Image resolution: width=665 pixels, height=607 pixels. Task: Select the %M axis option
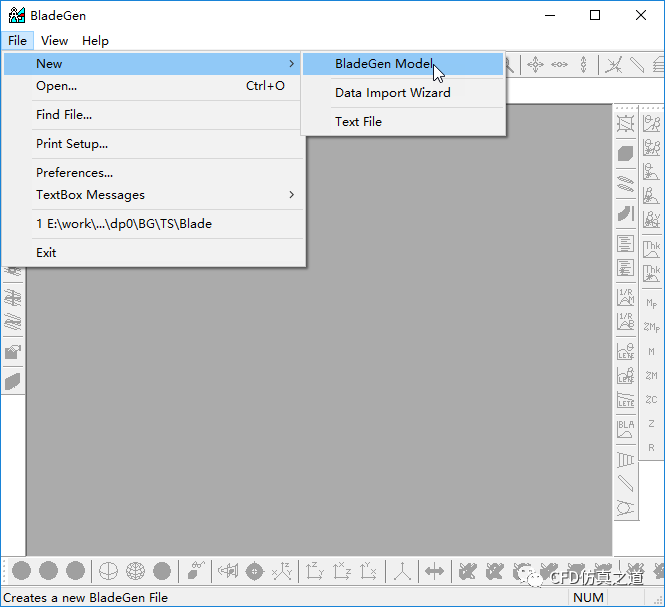coord(651,375)
